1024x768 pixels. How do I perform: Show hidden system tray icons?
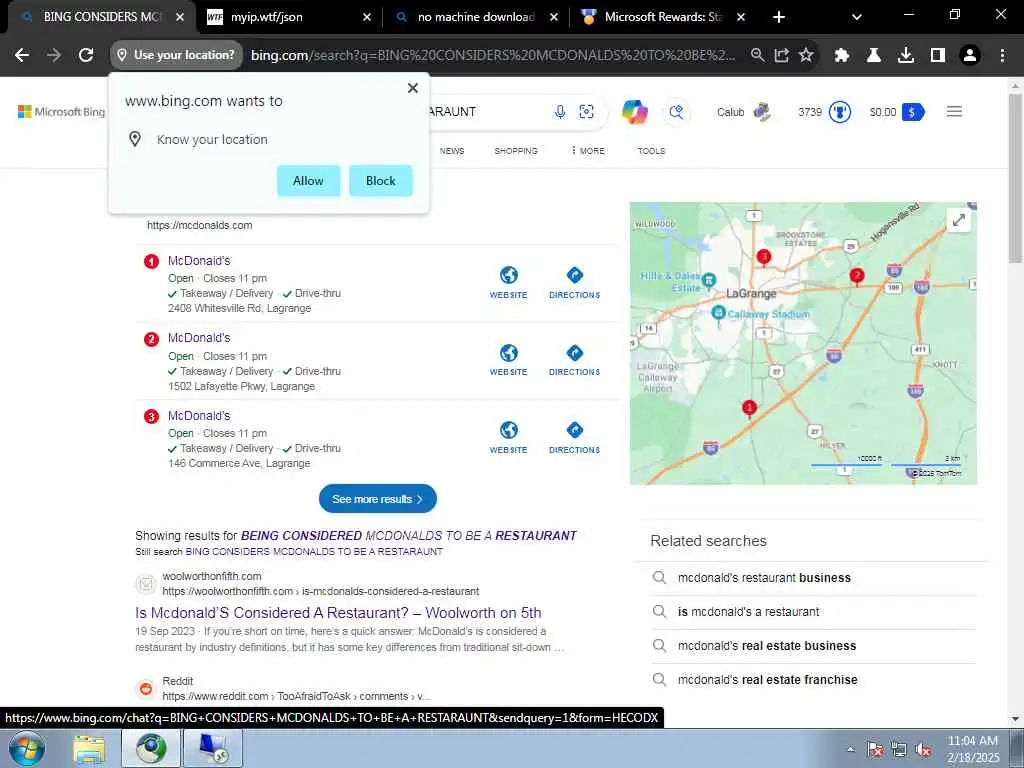click(x=850, y=750)
